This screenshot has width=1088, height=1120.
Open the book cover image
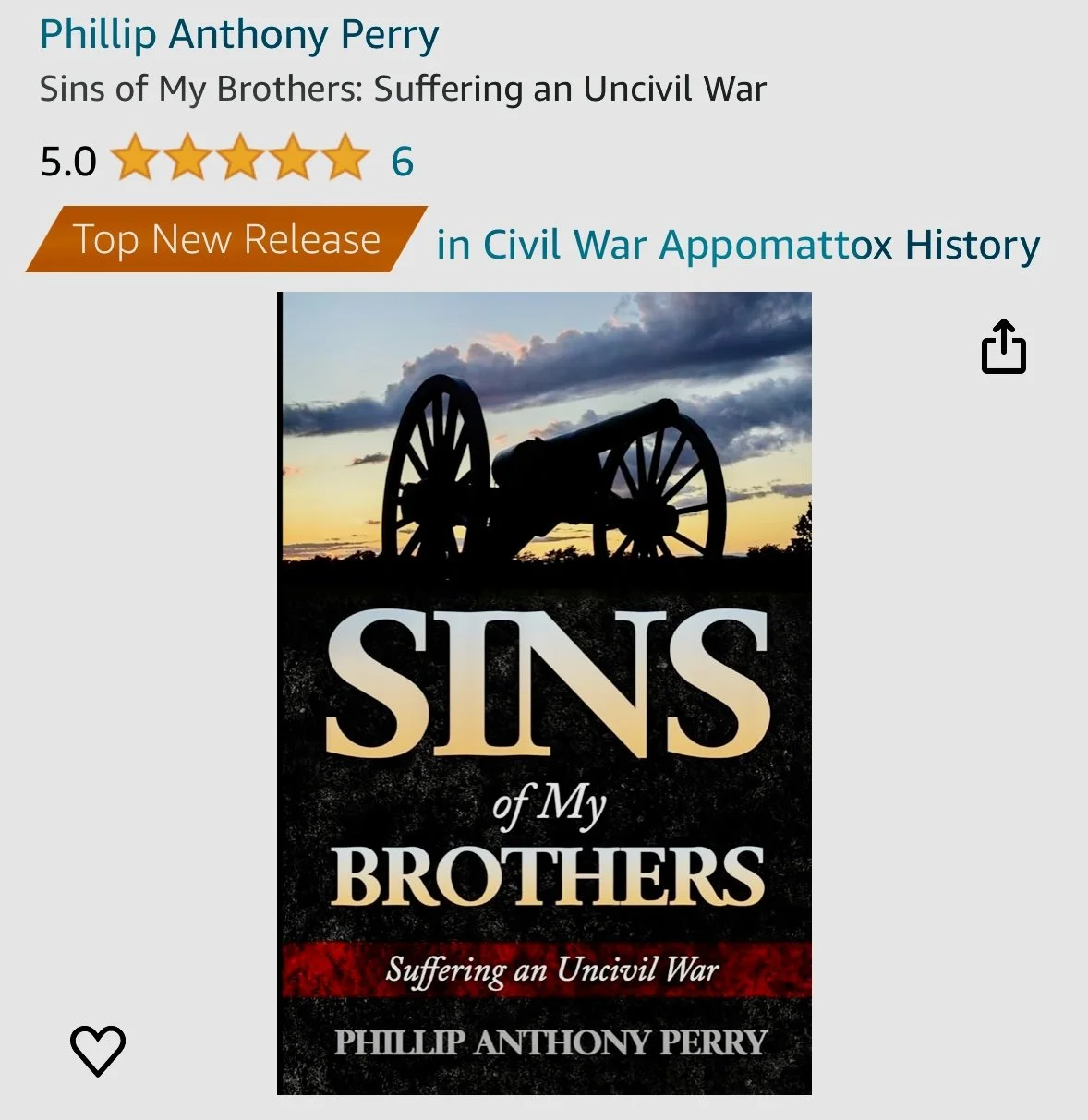point(544,693)
